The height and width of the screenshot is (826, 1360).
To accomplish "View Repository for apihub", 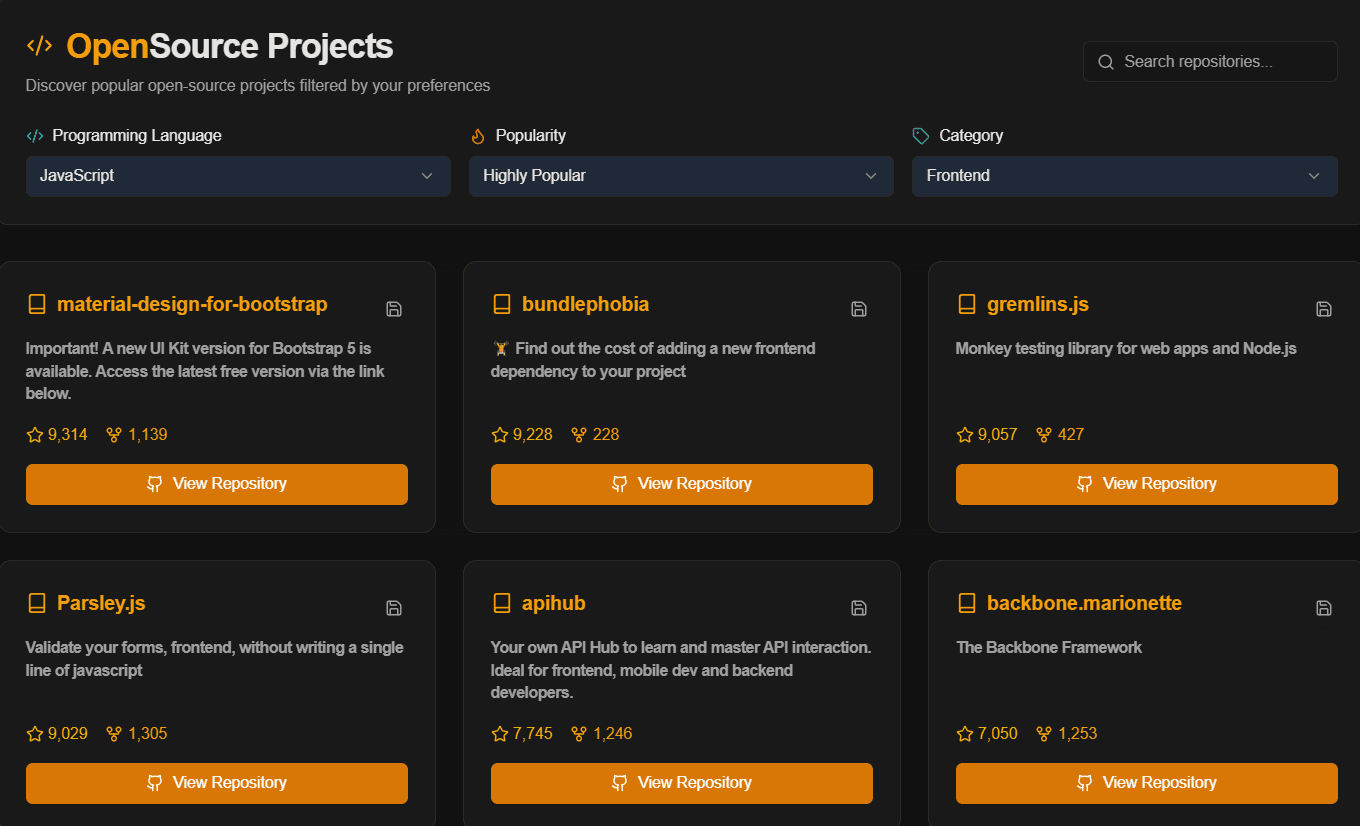I will pyautogui.click(x=682, y=783).
